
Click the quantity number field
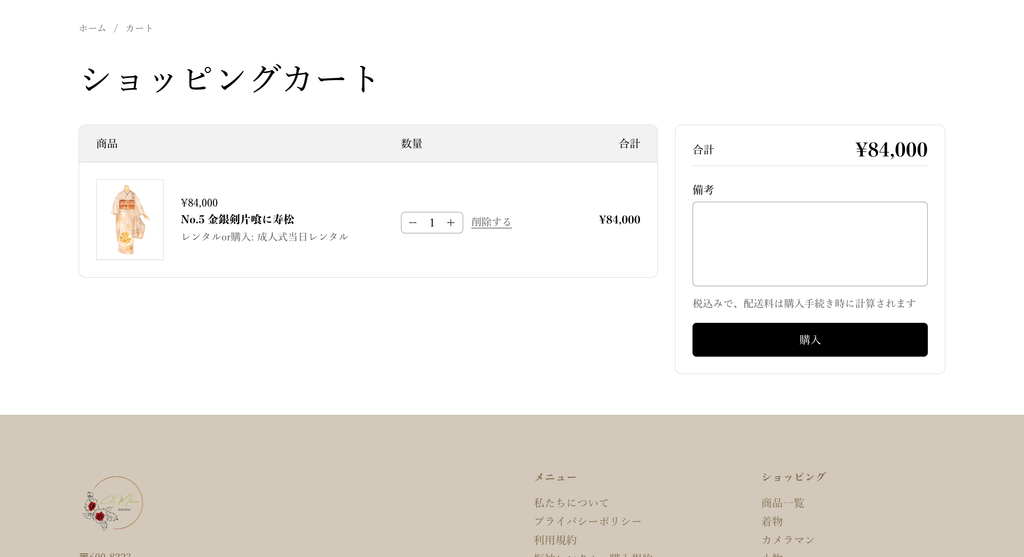pyautogui.click(x=432, y=223)
